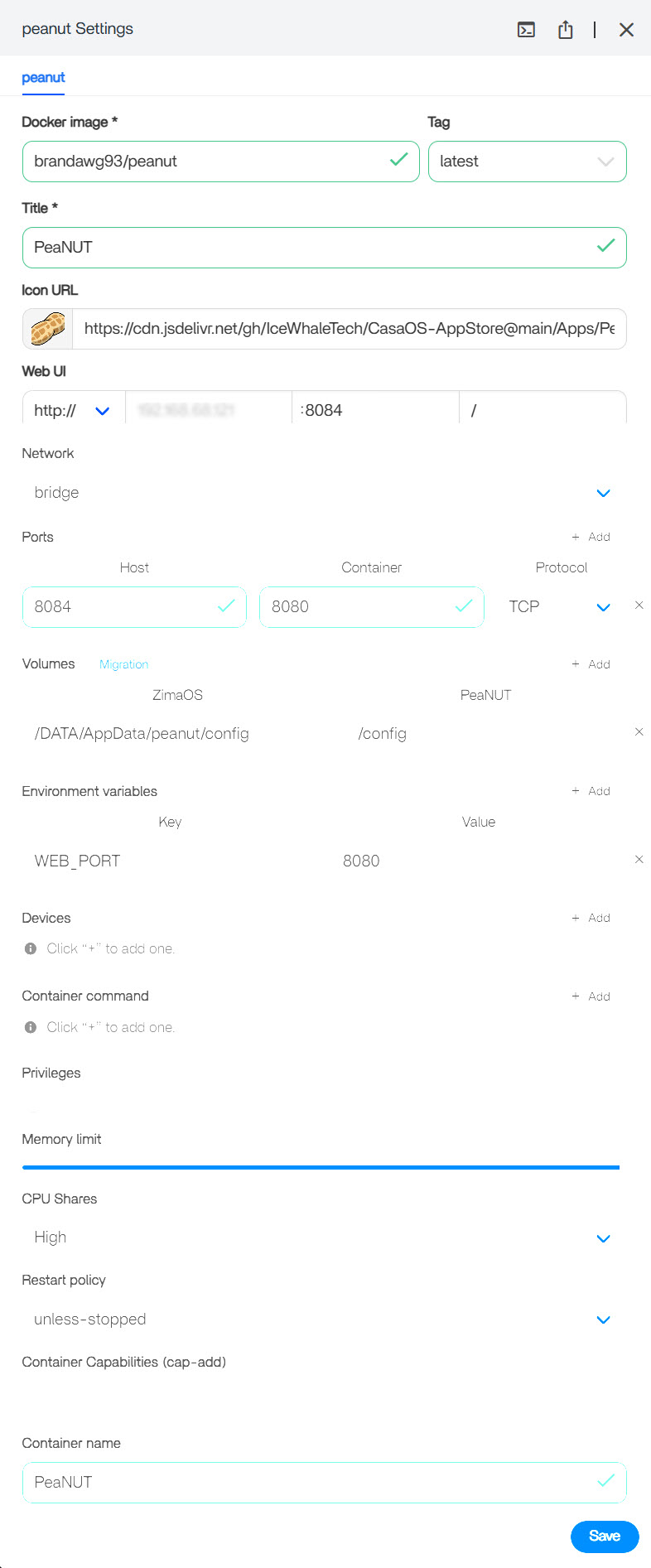Click the peanut app icon thumbnail

[48, 329]
